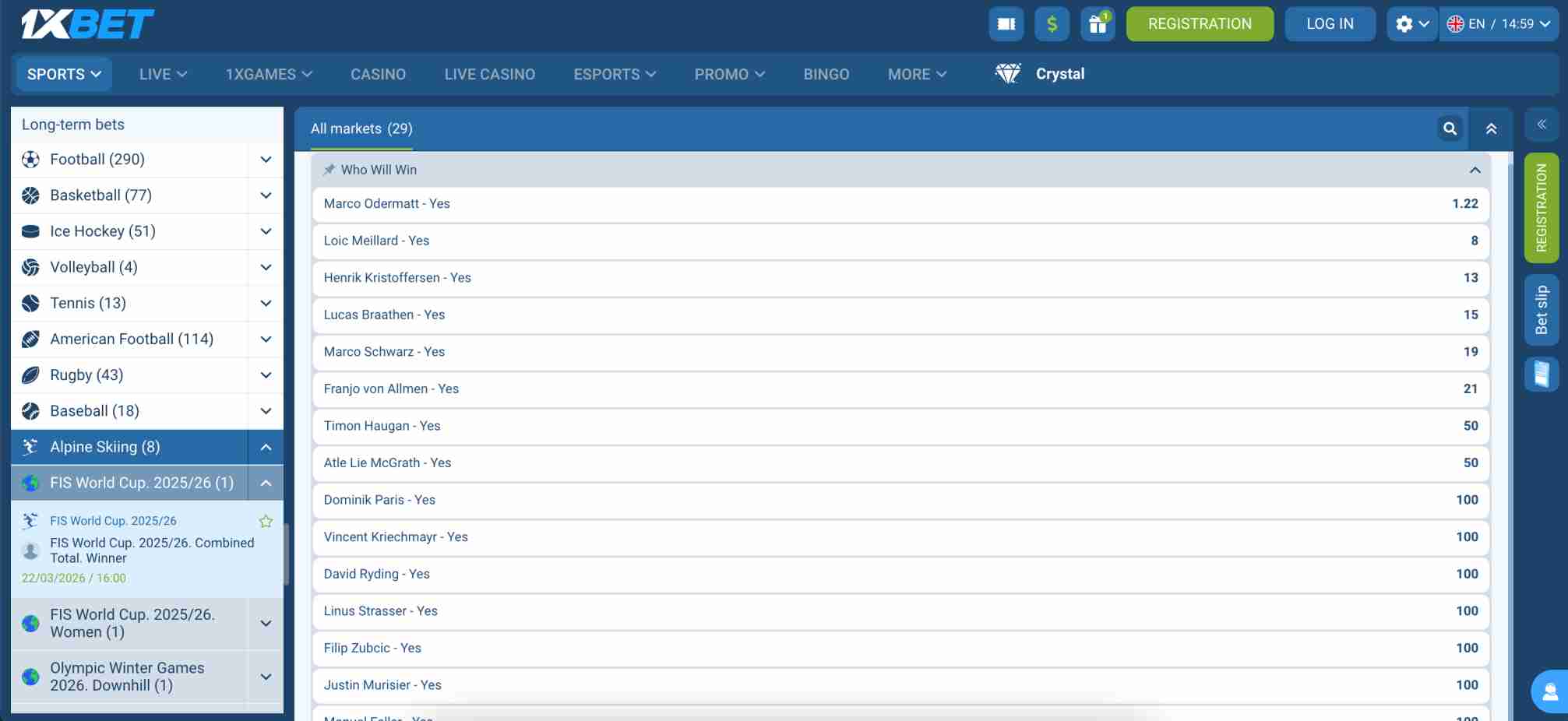
Task: Open the PROMO menu
Action: tap(730, 74)
